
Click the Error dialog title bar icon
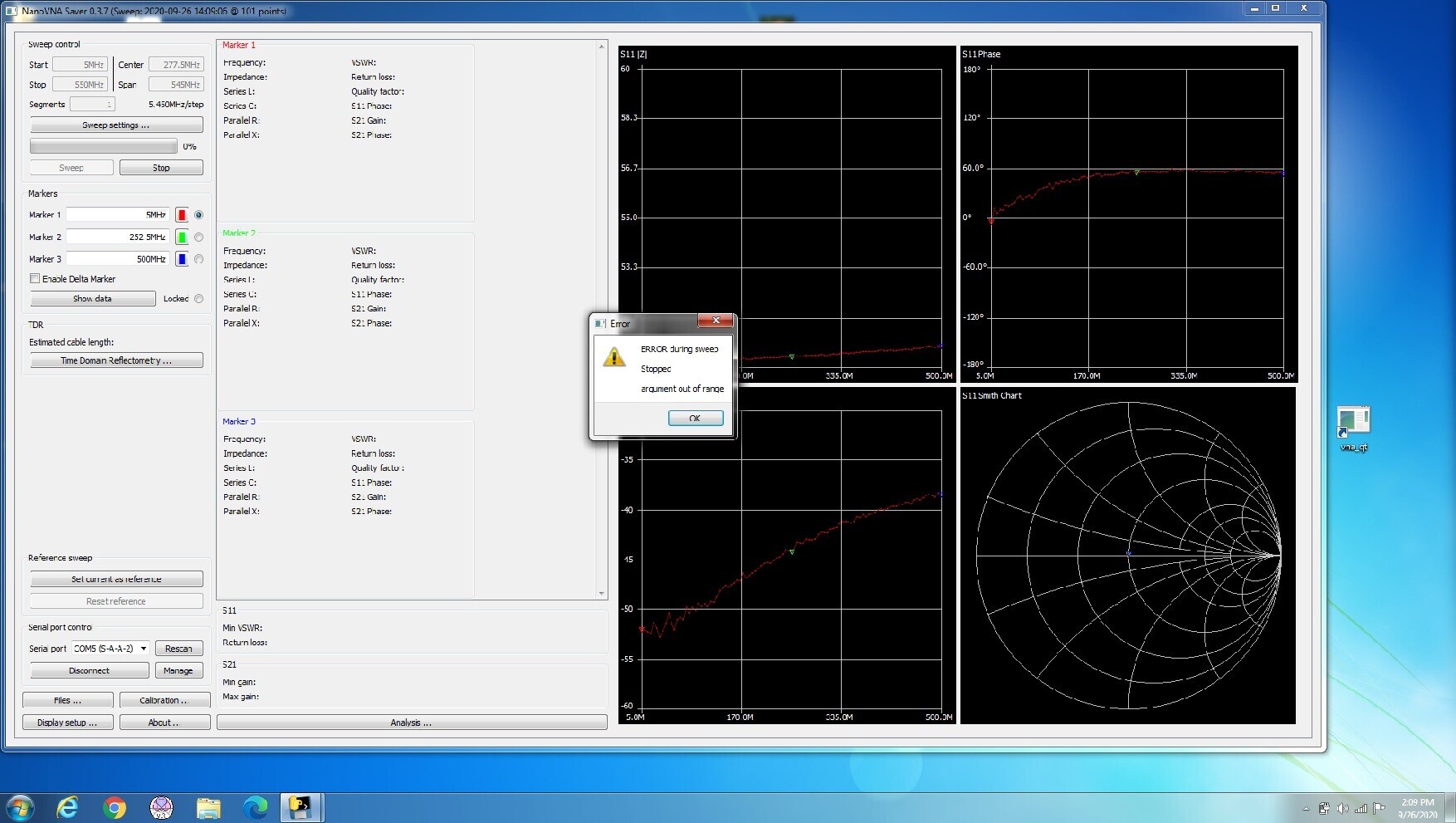click(x=601, y=324)
